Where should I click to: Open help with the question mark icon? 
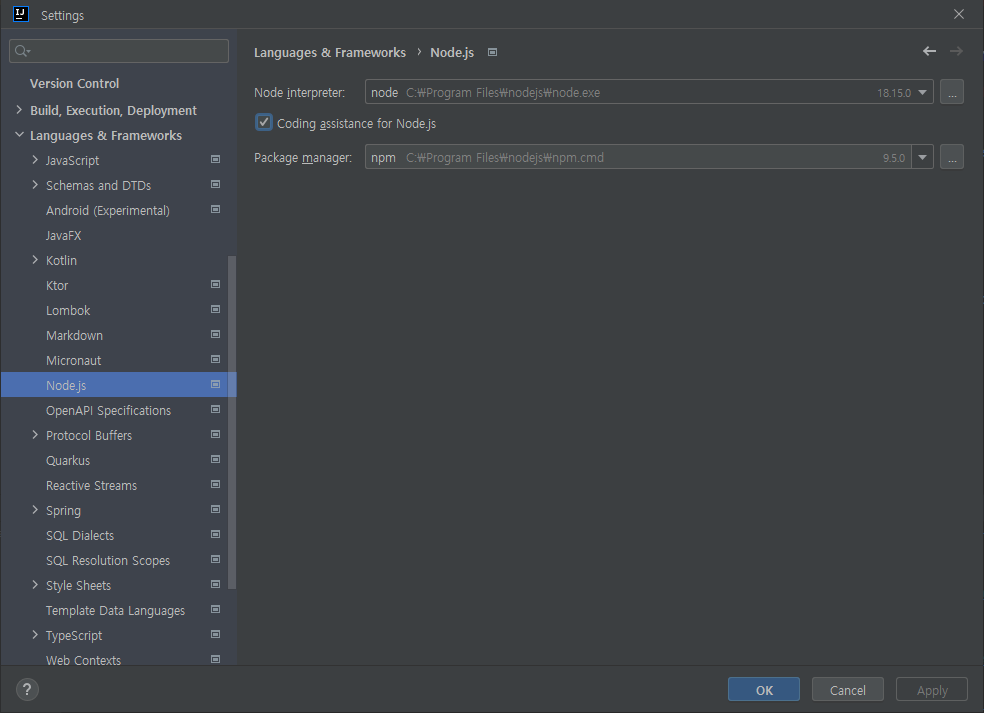[x=27, y=689]
